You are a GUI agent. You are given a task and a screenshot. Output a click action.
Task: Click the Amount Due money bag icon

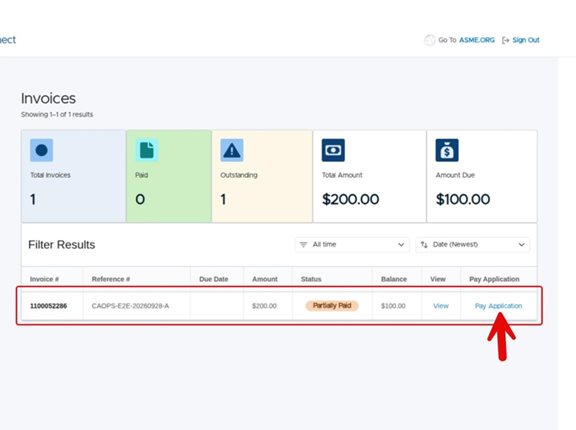pos(447,150)
